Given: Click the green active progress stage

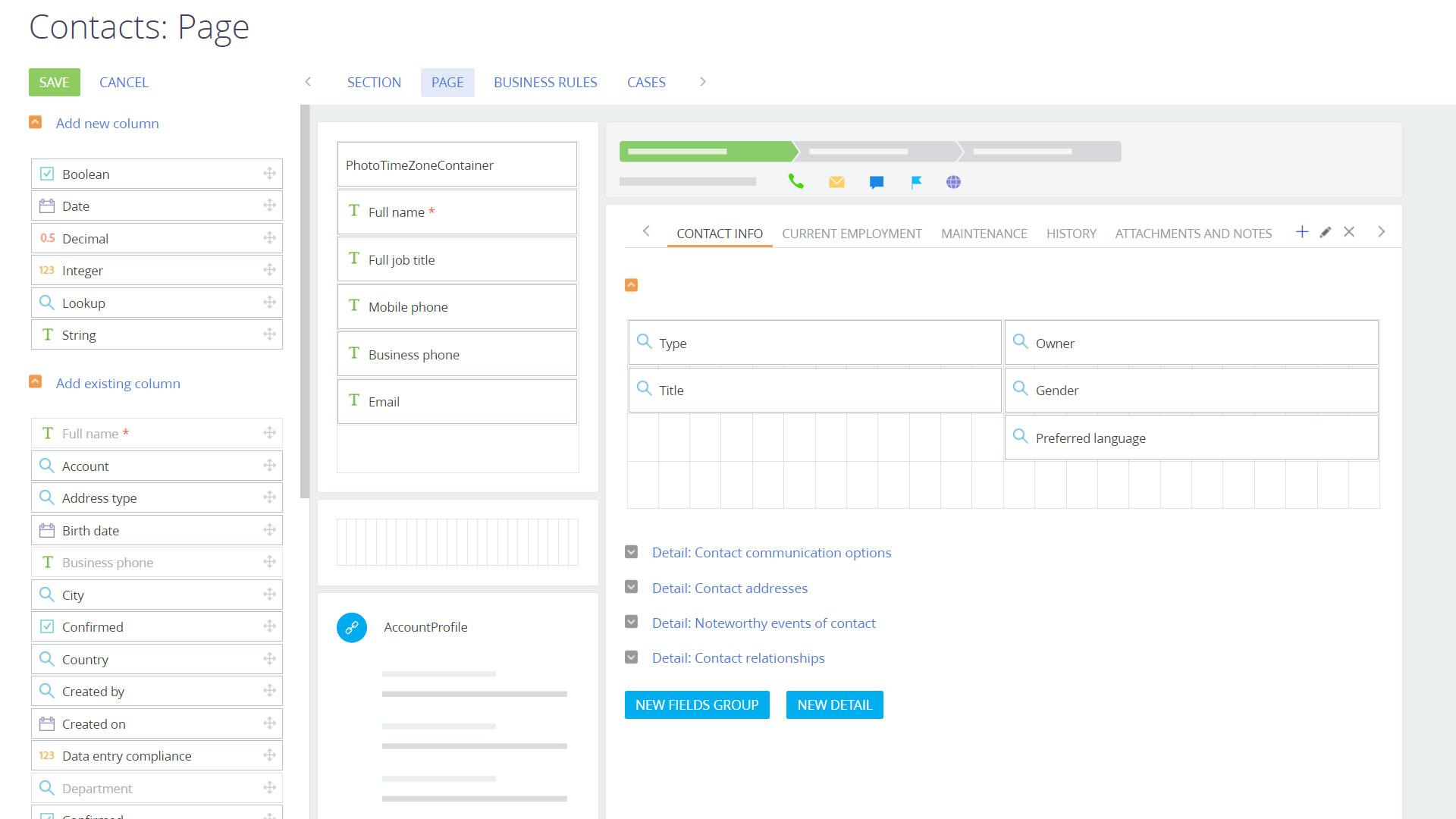Looking at the screenshot, I should 705,152.
